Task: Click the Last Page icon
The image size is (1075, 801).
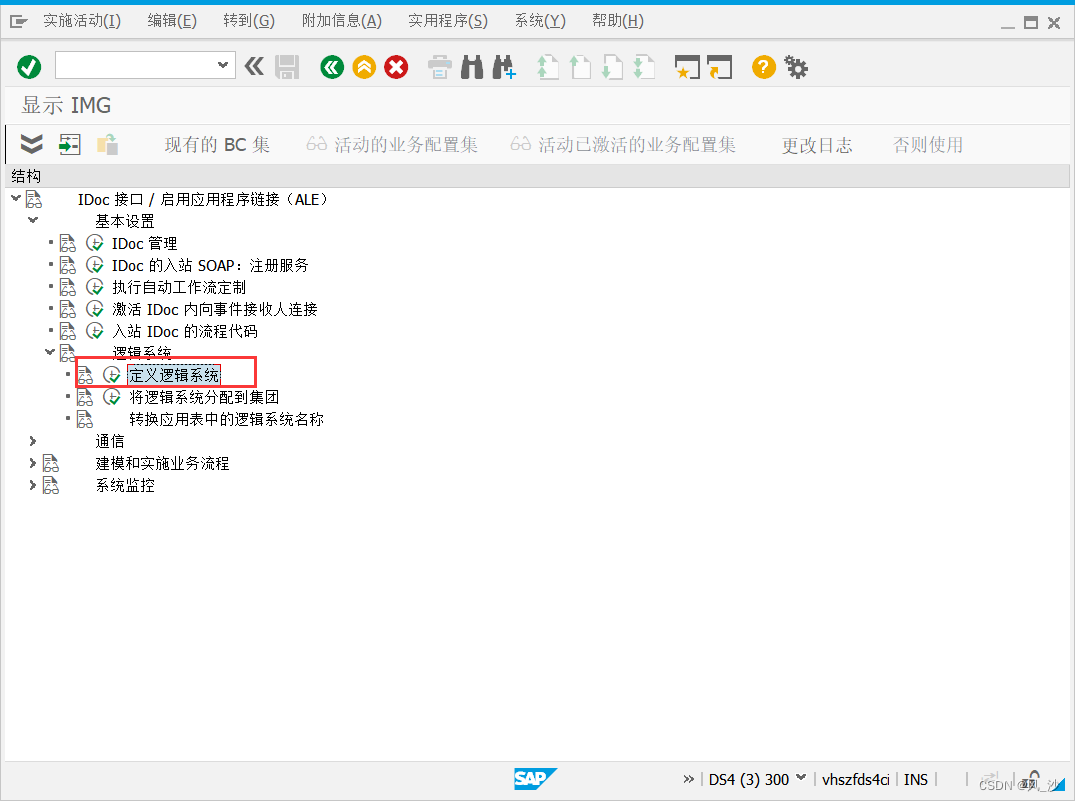Action: (644, 67)
